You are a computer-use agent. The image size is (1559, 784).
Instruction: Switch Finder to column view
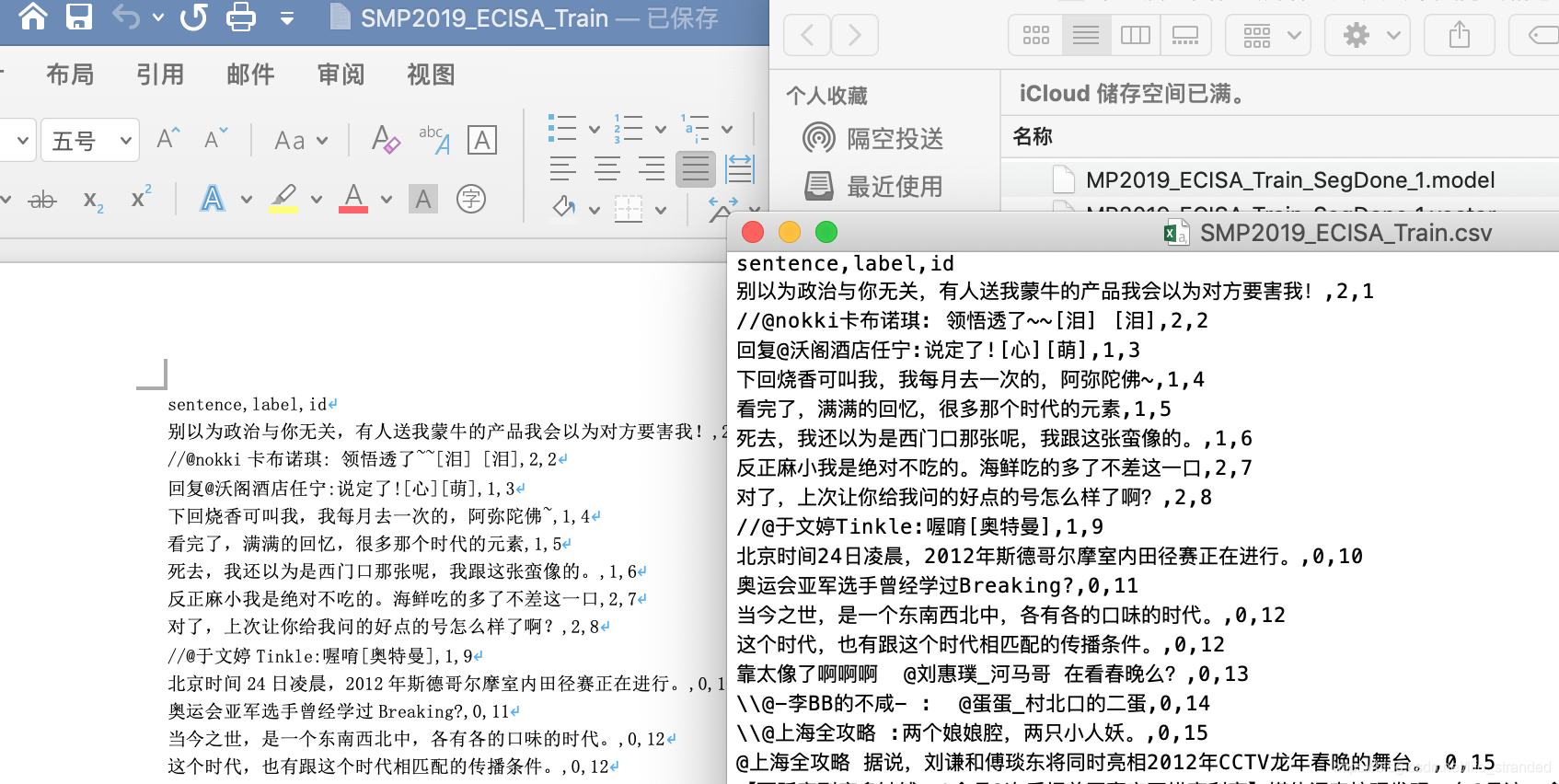click(1136, 35)
